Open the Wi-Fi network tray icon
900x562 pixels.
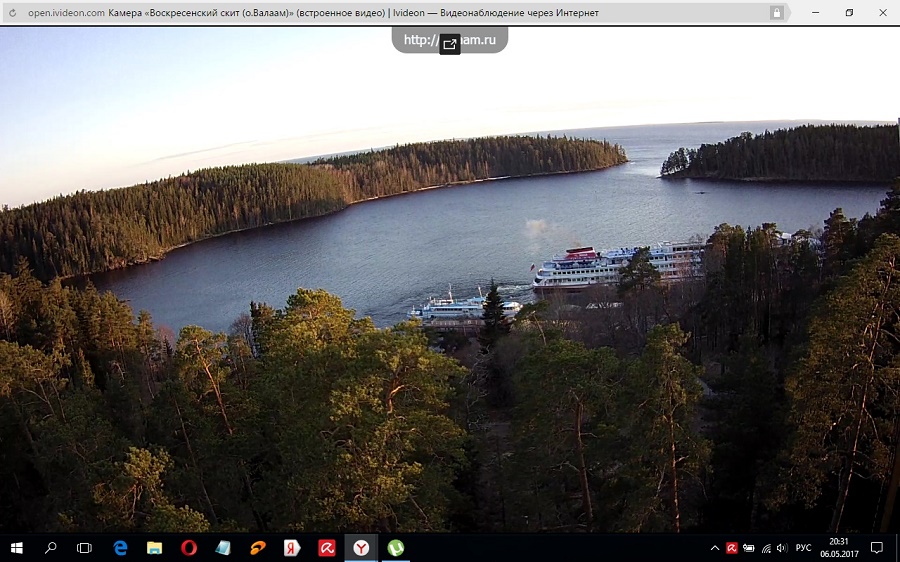click(766, 548)
